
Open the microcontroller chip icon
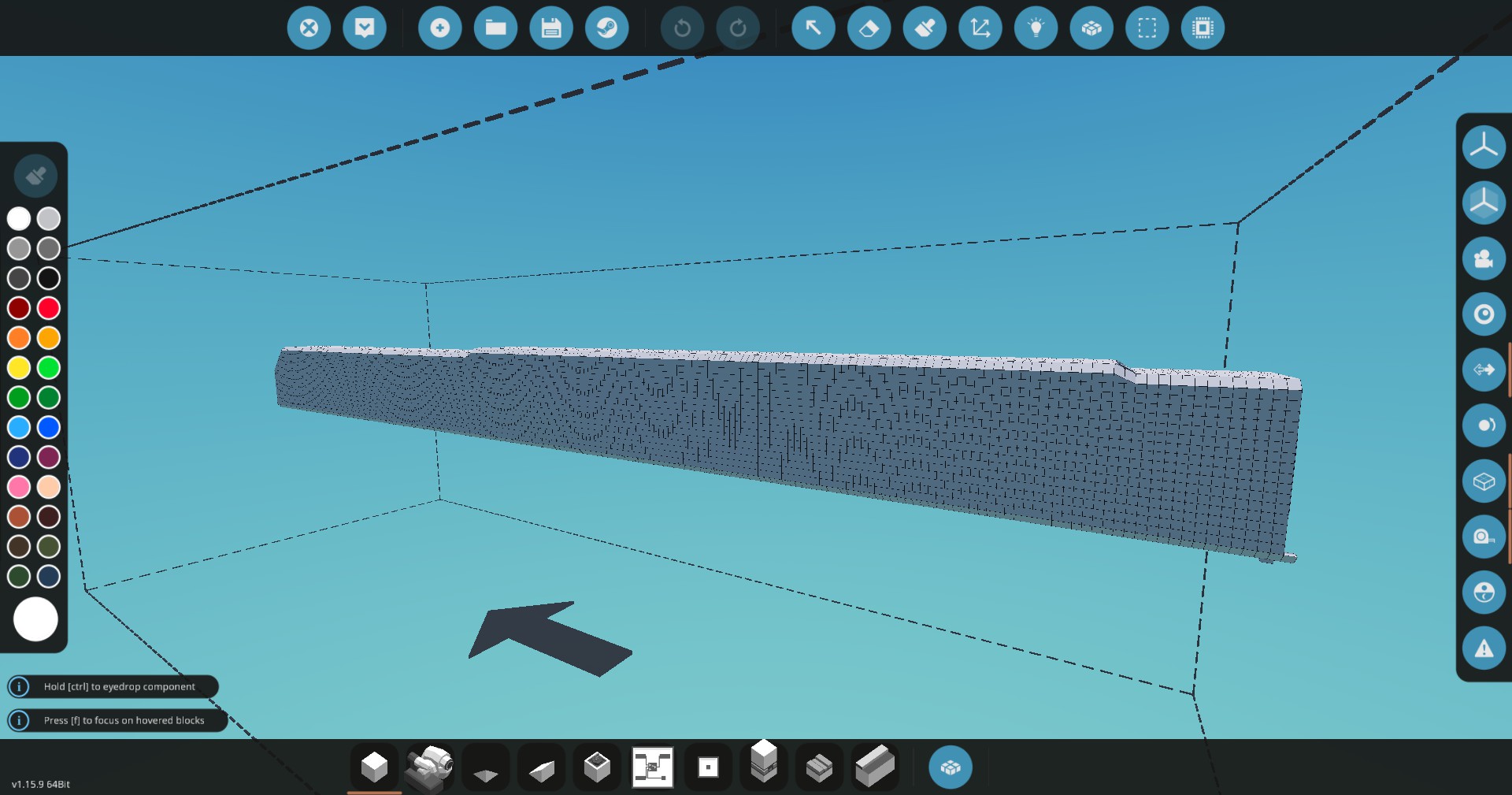click(x=1203, y=28)
